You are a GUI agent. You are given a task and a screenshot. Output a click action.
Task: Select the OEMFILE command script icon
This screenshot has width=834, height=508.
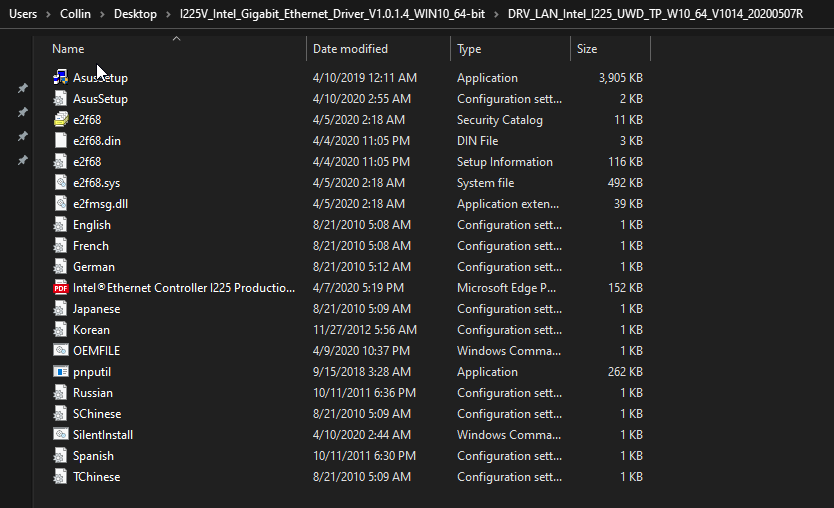click(61, 350)
